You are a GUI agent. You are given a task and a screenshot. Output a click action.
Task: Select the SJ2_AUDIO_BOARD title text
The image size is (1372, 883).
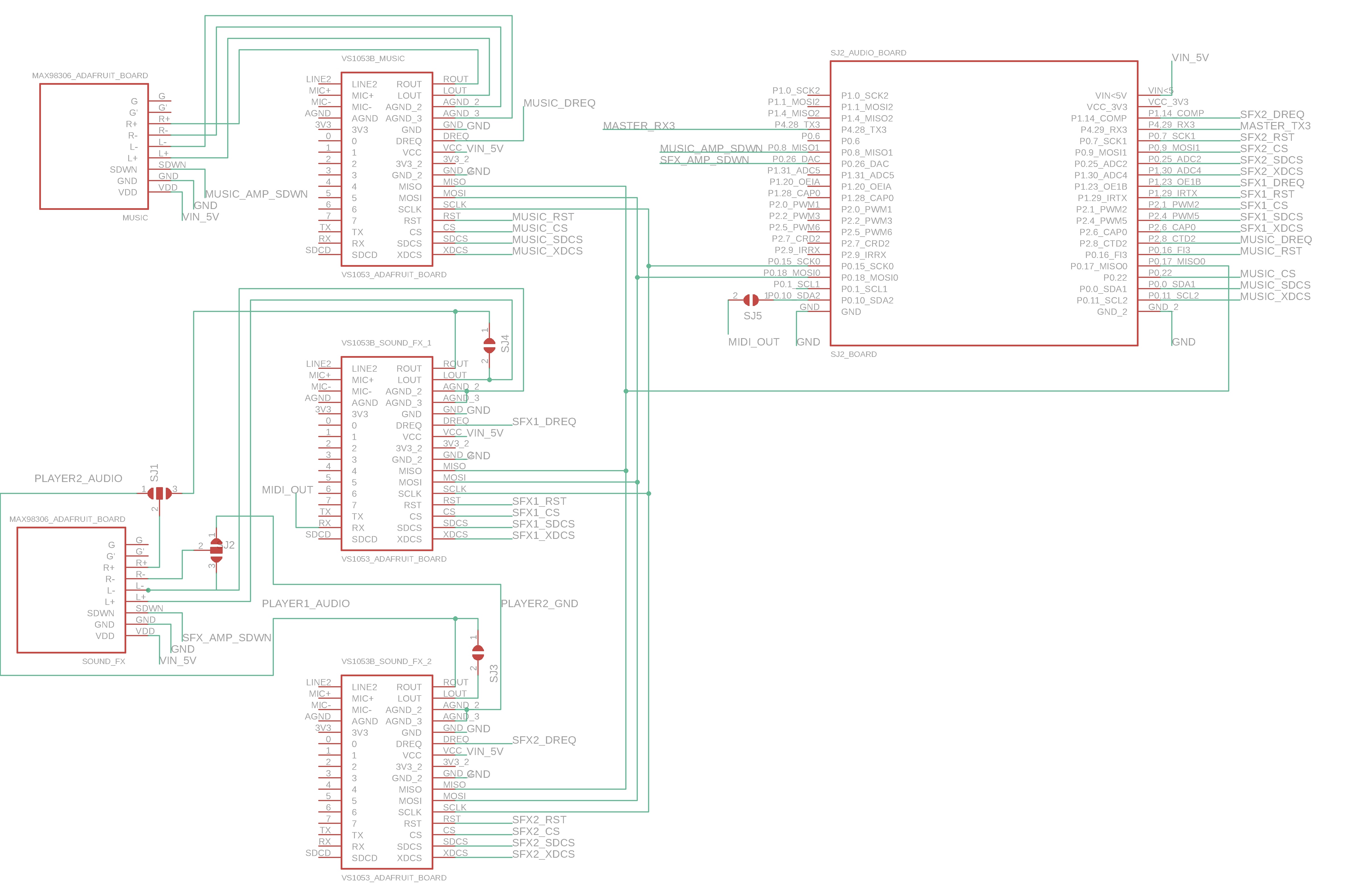coord(868,53)
